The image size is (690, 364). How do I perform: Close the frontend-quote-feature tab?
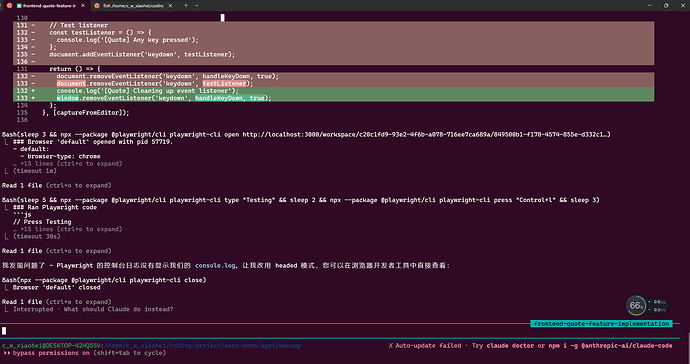click(x=83, y=6)
